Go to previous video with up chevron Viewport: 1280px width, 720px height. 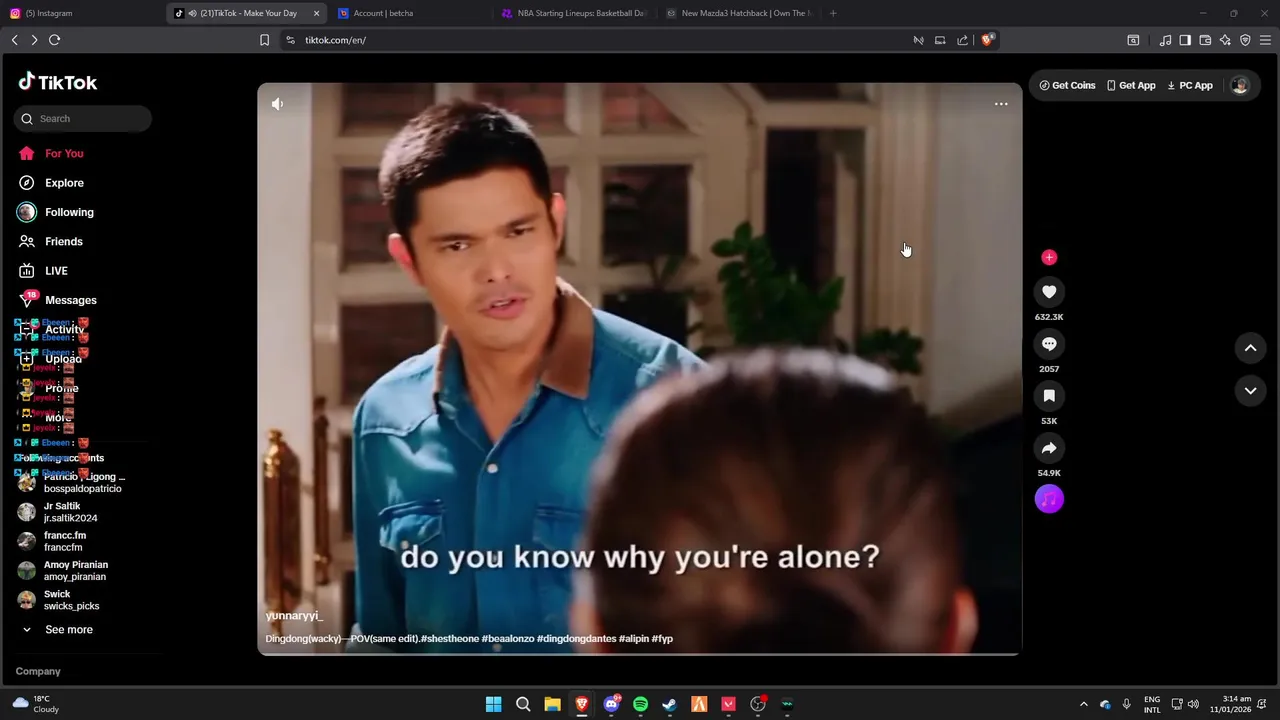pyautogui.click(x=1250, y=348)
